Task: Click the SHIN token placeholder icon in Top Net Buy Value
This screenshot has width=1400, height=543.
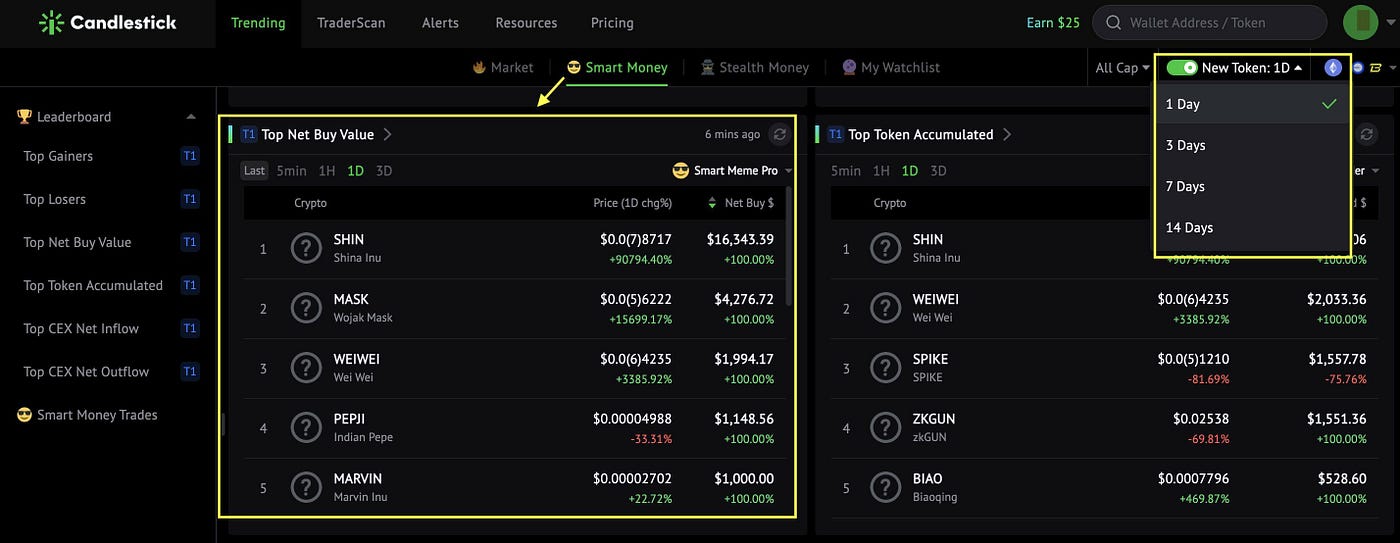Action: tap(306, 248)
